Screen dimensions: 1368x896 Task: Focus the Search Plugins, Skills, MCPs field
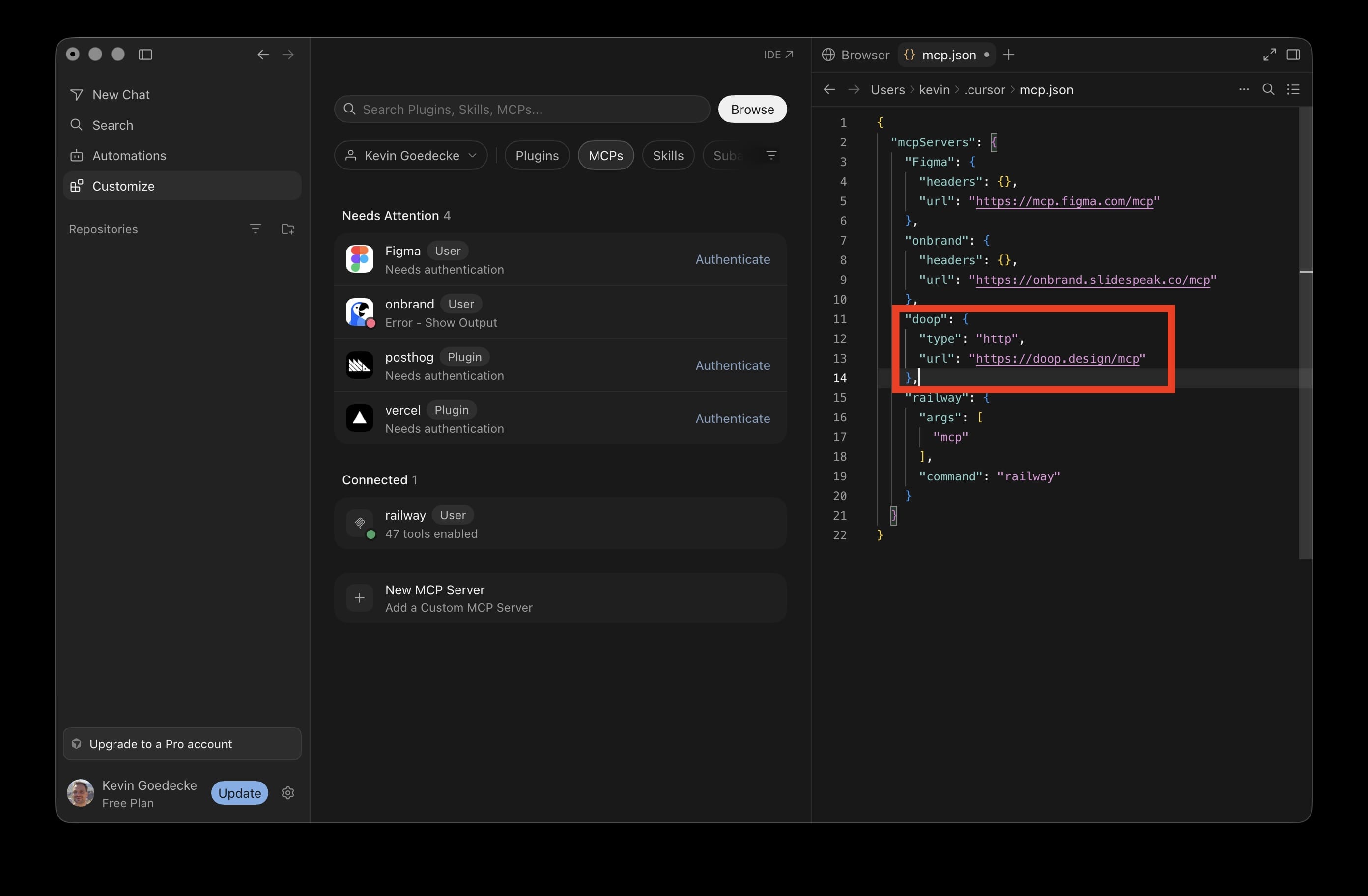pos(522,109)
